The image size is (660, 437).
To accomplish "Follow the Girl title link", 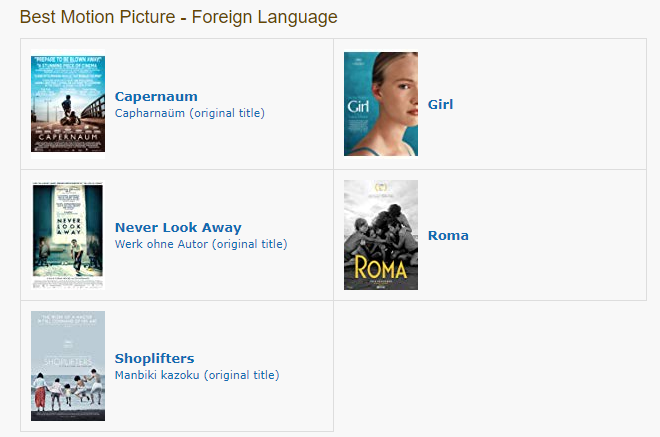I will click(x=440, y=104).
